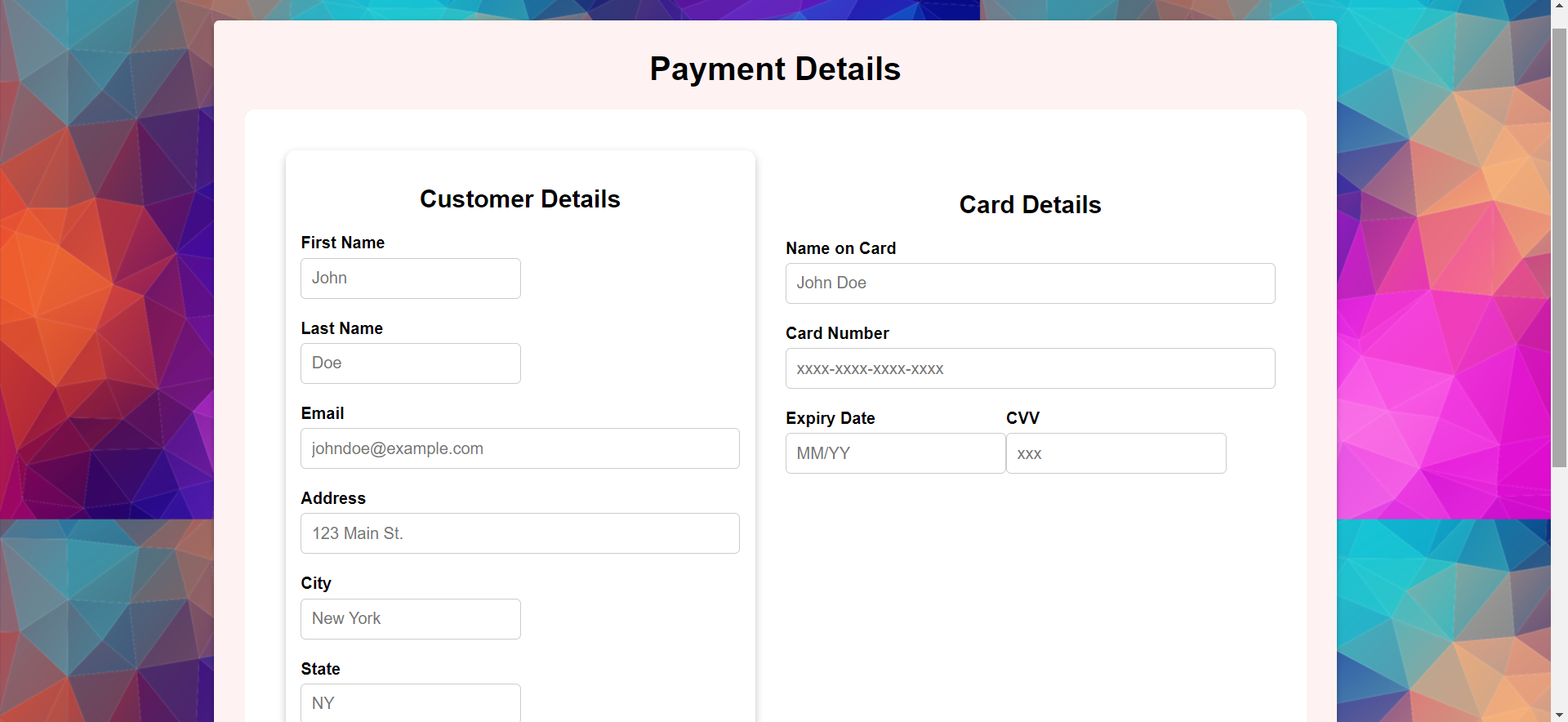Focus the State input box
The width and height of the screenshot is (1568, 722).
point(410,702)
